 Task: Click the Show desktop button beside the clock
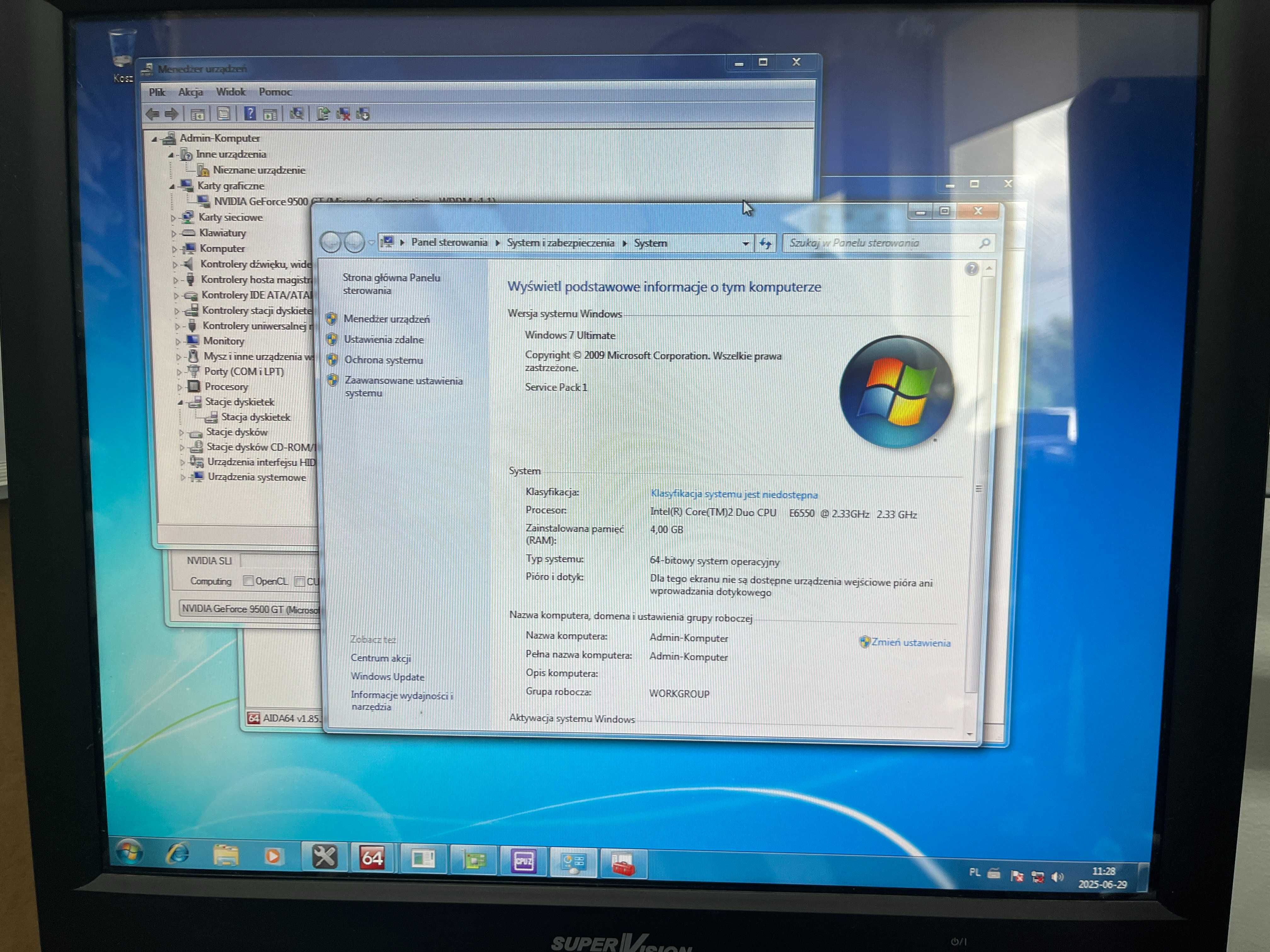tap(1143, 878)
